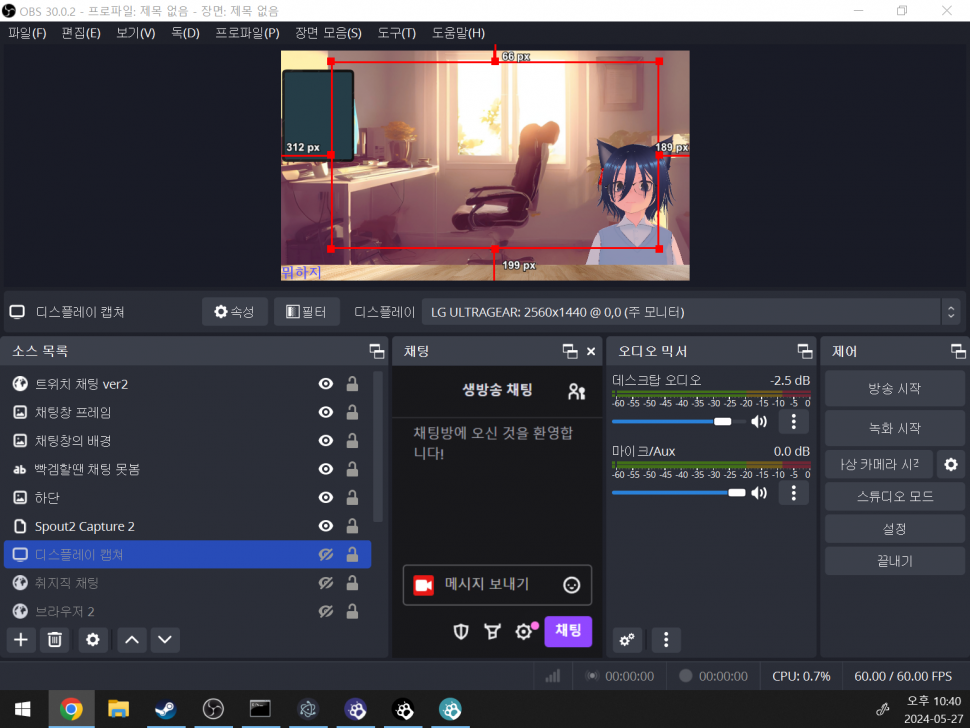Configure virtual camera gear icon
Screen dimensions: 970x728
pos(951,464)
